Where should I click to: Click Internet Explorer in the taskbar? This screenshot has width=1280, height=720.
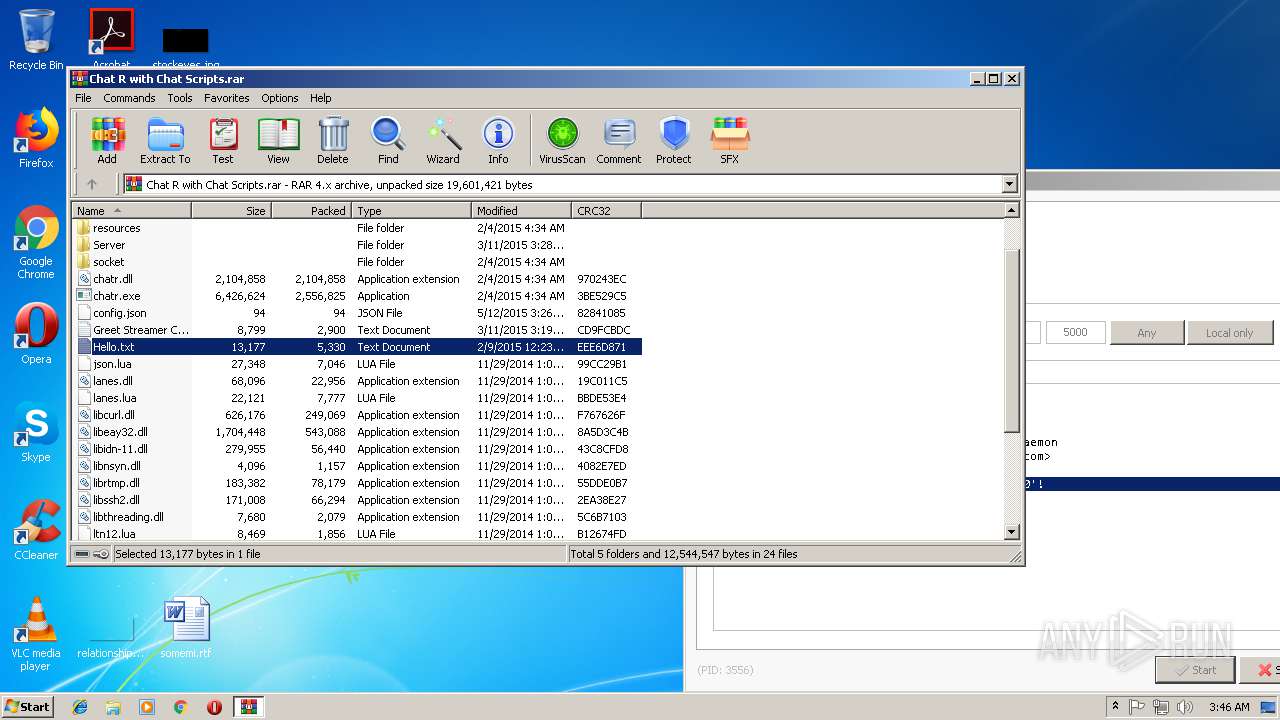tap(80, 707)
